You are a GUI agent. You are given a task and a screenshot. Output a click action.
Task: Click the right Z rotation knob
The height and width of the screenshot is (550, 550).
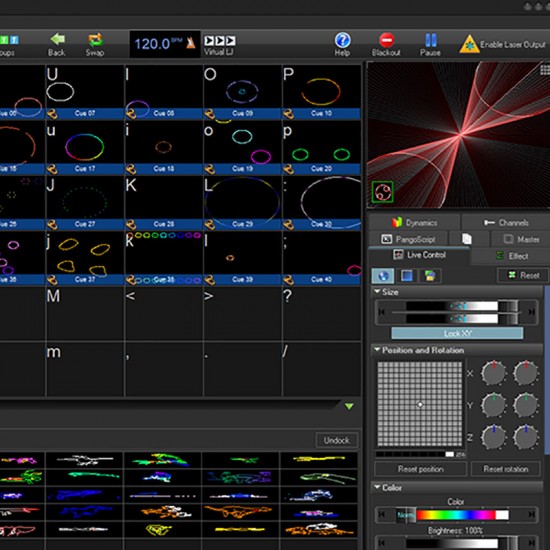525,437
